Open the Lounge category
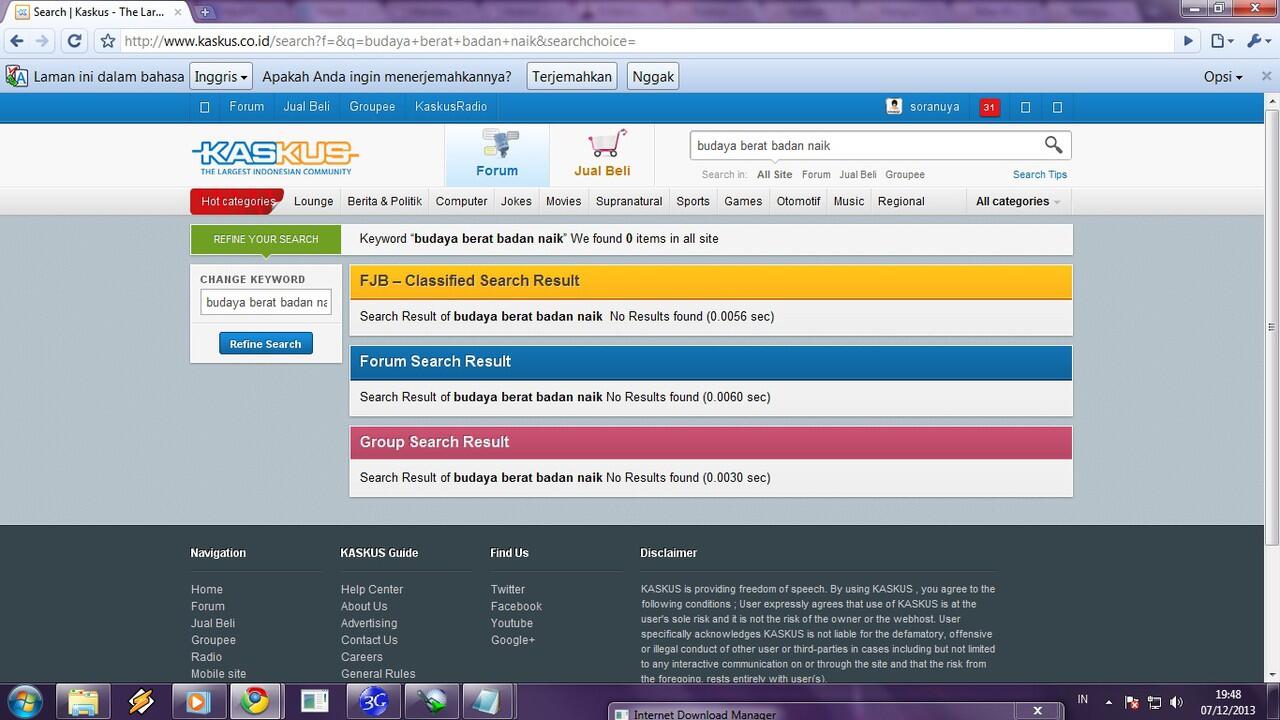 (313, 201)
